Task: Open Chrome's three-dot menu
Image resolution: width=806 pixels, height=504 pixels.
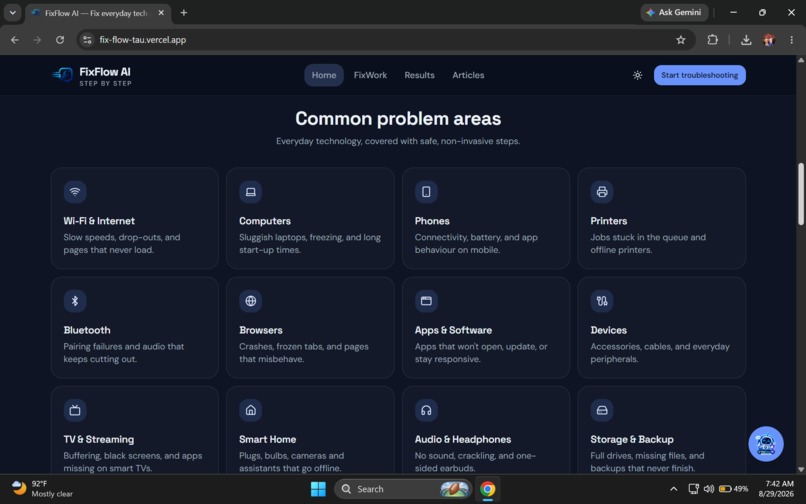Action: tap(791, 40)
